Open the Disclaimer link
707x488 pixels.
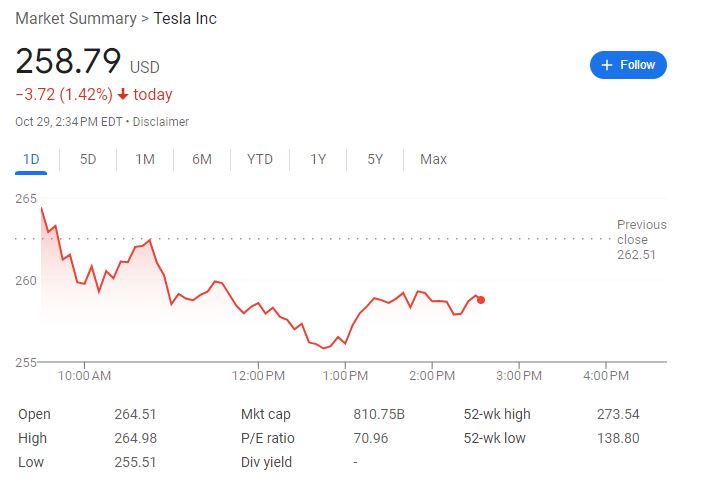click(161, 122)
